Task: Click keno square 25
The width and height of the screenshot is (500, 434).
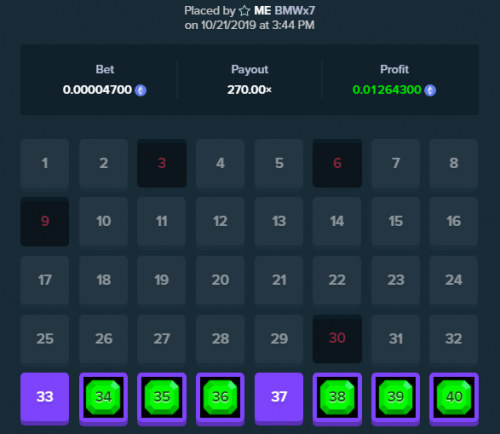Action: tap(45, 339)
